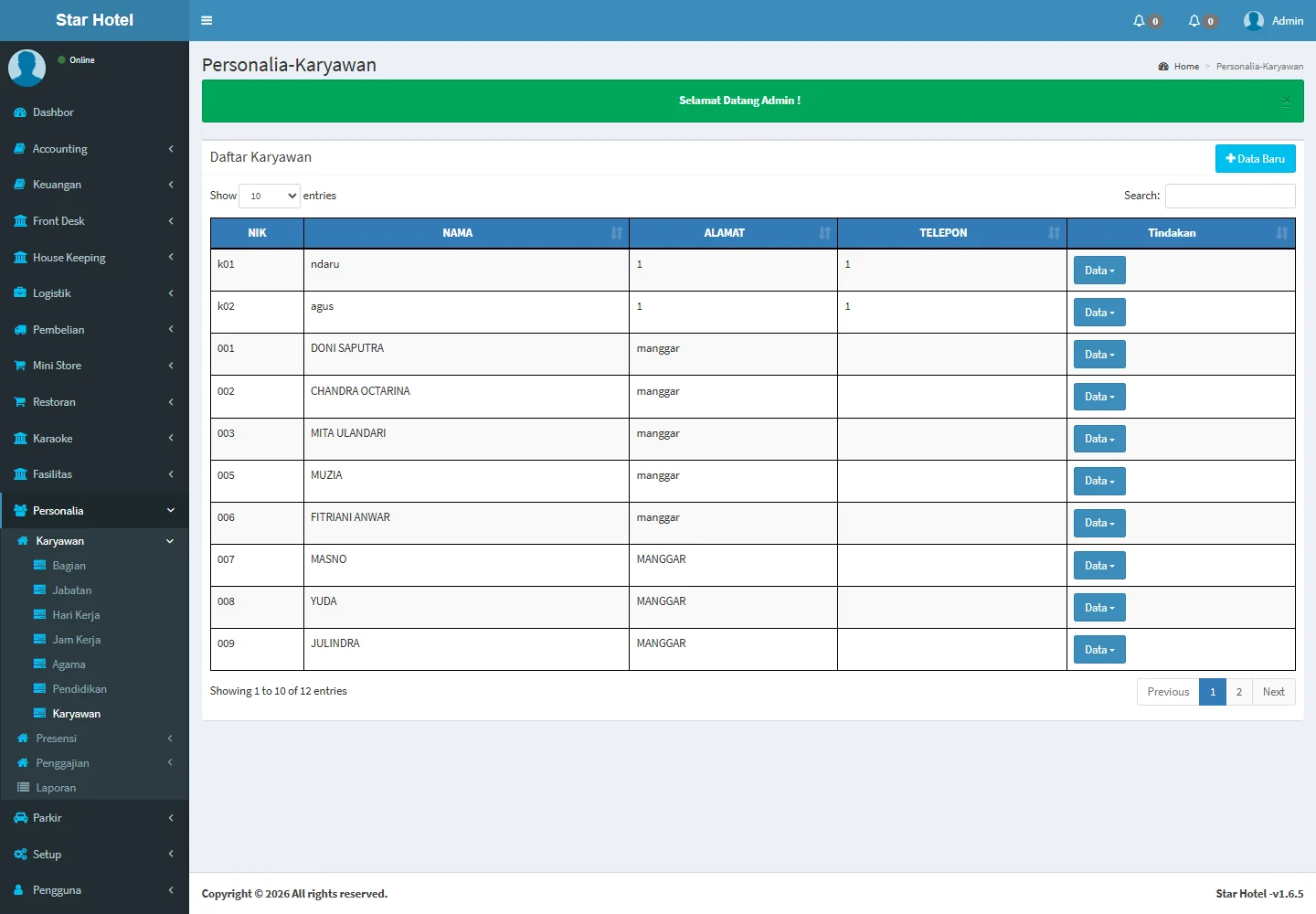This screenshot has width=1316, height=914.
Task: Click the Admin user avatar icon
Action: tap(1253, 21)
